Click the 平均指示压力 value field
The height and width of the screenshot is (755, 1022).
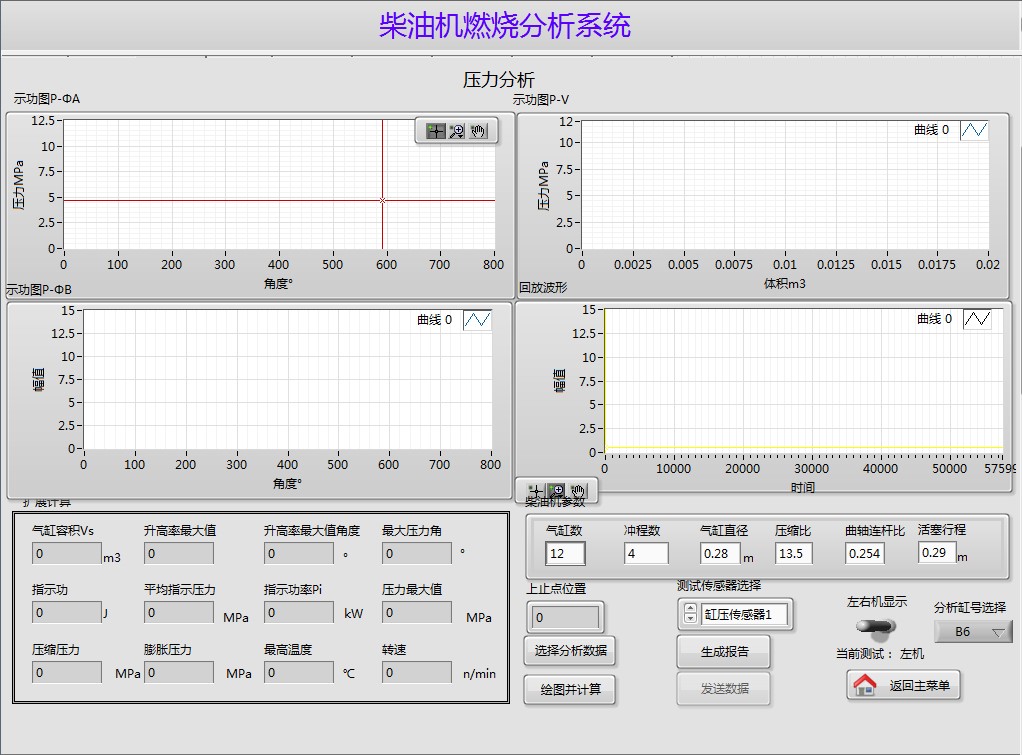click(179, 612)
